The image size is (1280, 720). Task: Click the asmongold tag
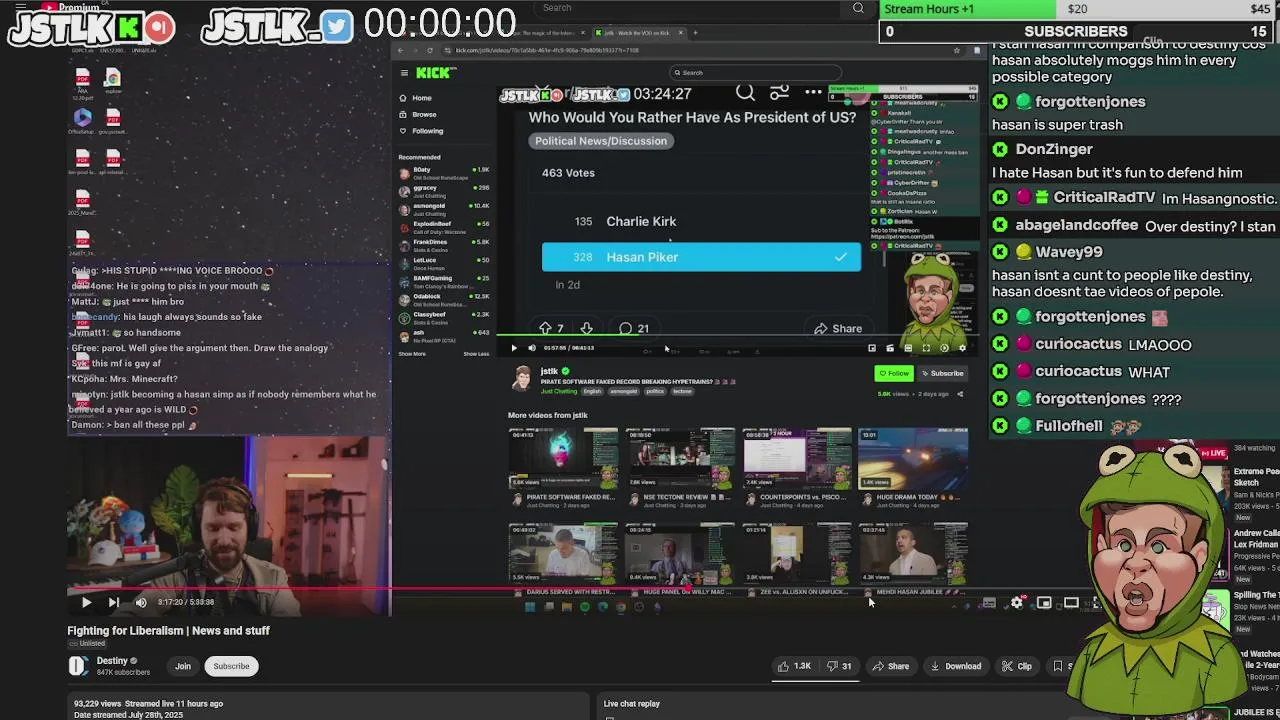click(x=623, y=391)
